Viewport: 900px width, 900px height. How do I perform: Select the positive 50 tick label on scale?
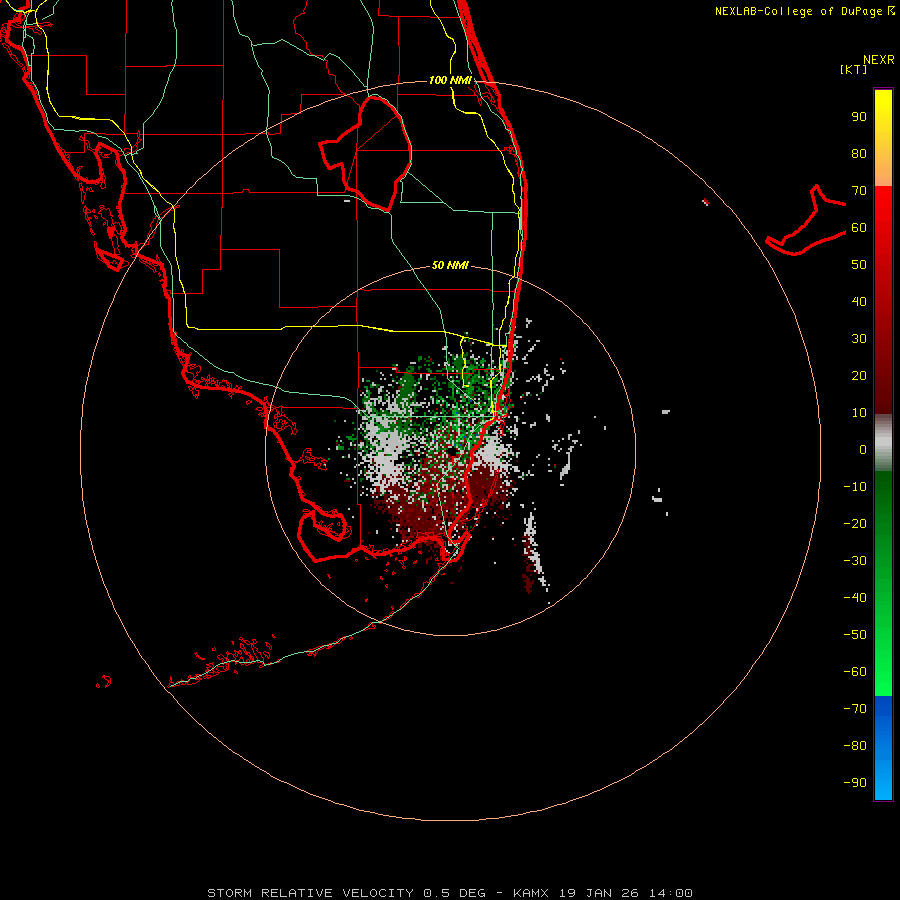coord(859,265)
